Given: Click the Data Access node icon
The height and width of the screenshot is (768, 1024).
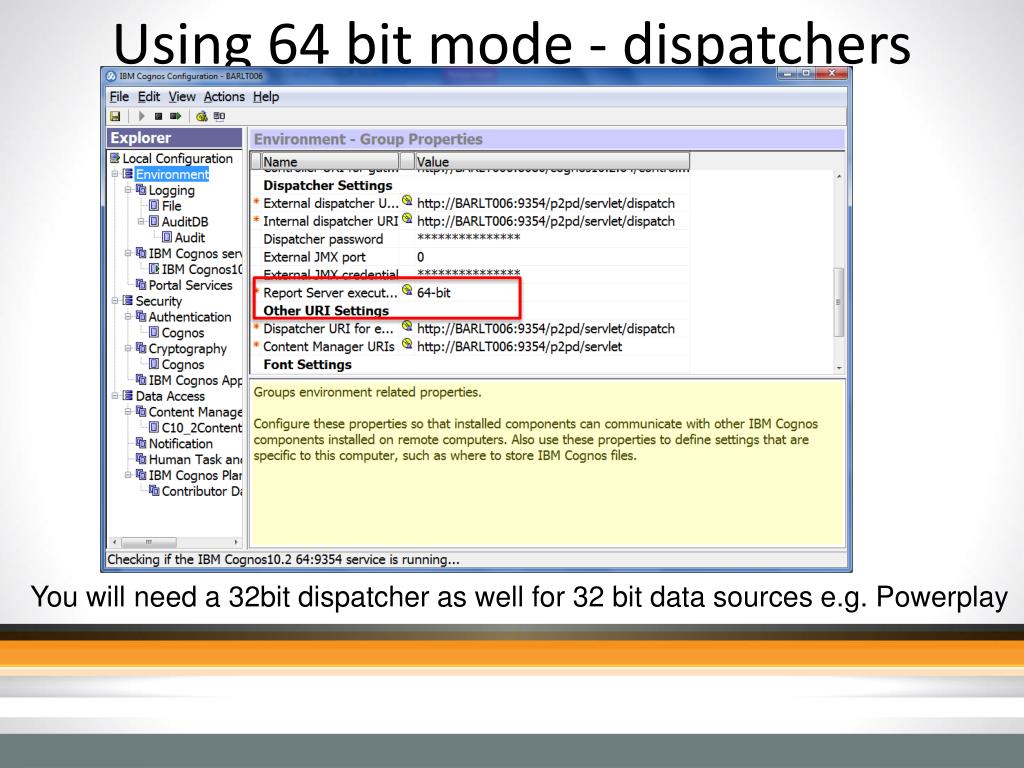Looking at the screenshot, I should tap(128, 396).
